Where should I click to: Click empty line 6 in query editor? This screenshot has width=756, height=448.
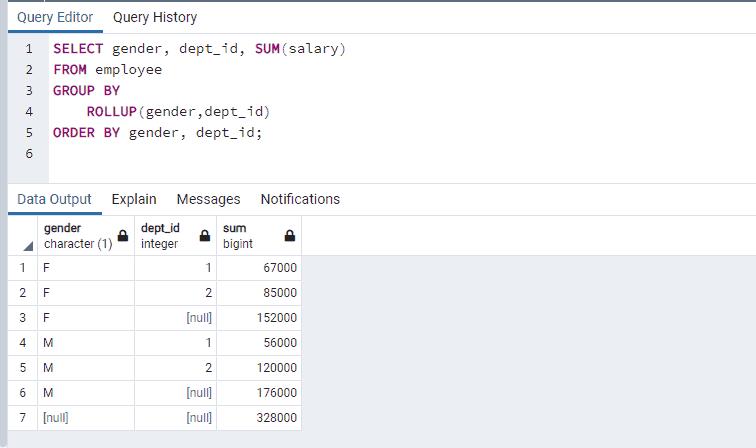coord(300,154)
